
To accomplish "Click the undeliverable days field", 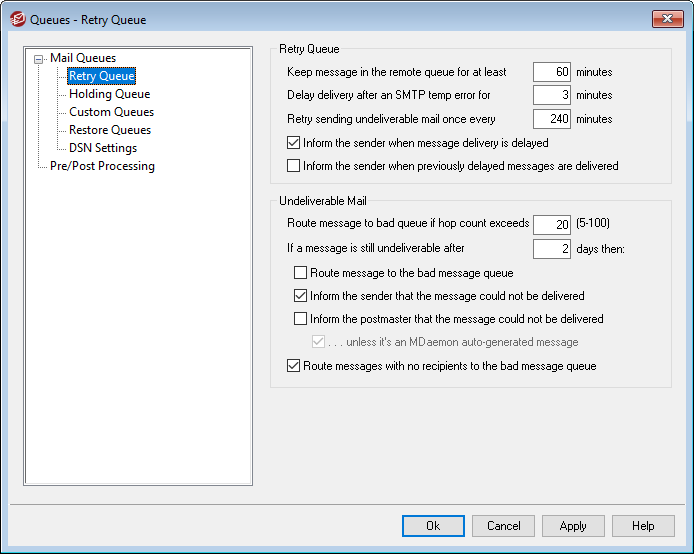I will coord(551,249).
